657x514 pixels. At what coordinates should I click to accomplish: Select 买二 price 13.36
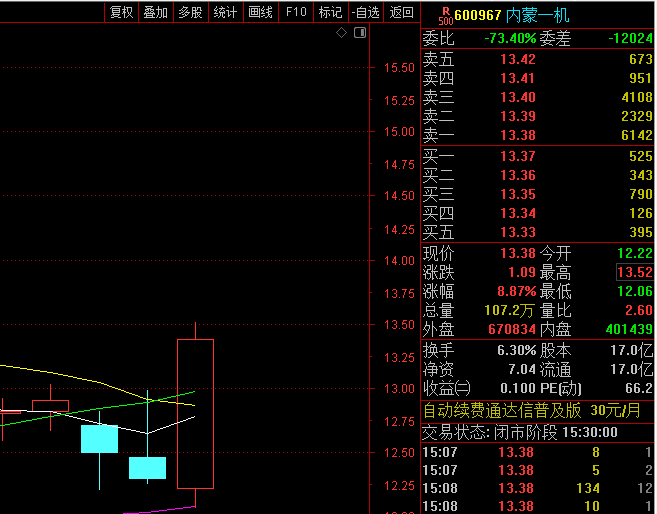[x=518, y=175]
